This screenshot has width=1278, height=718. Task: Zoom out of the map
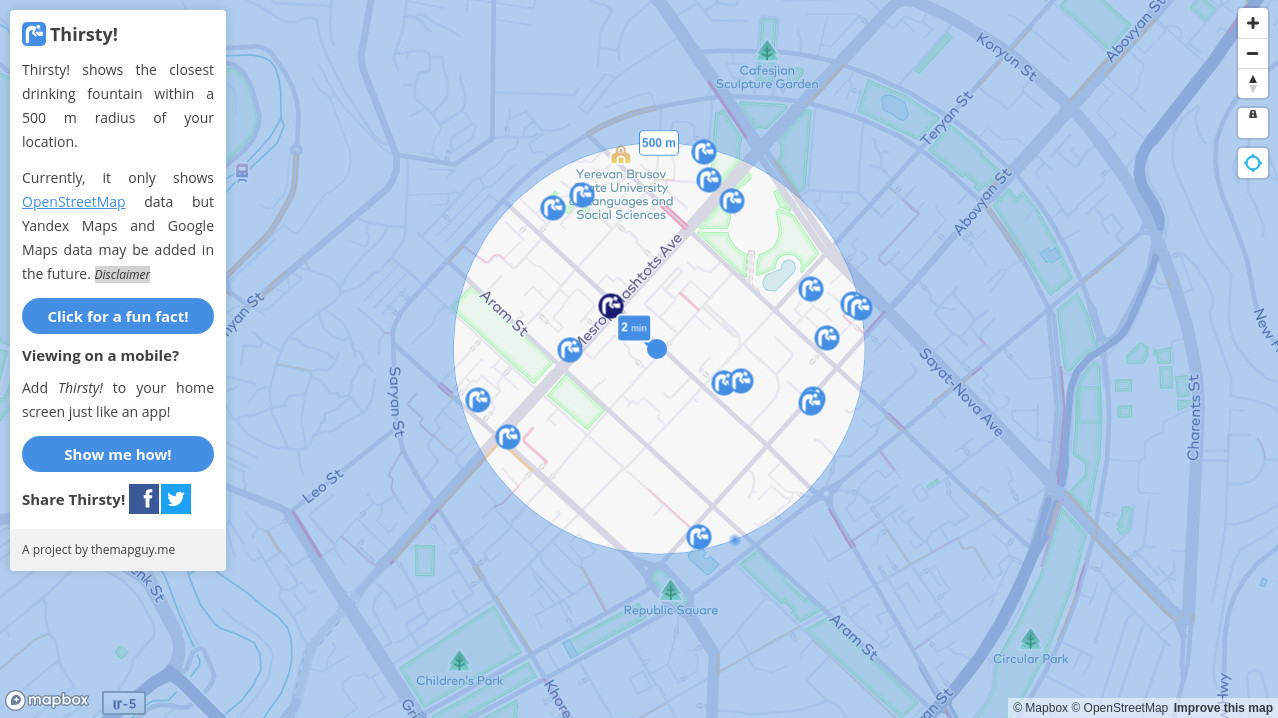tap(1252, 54)
